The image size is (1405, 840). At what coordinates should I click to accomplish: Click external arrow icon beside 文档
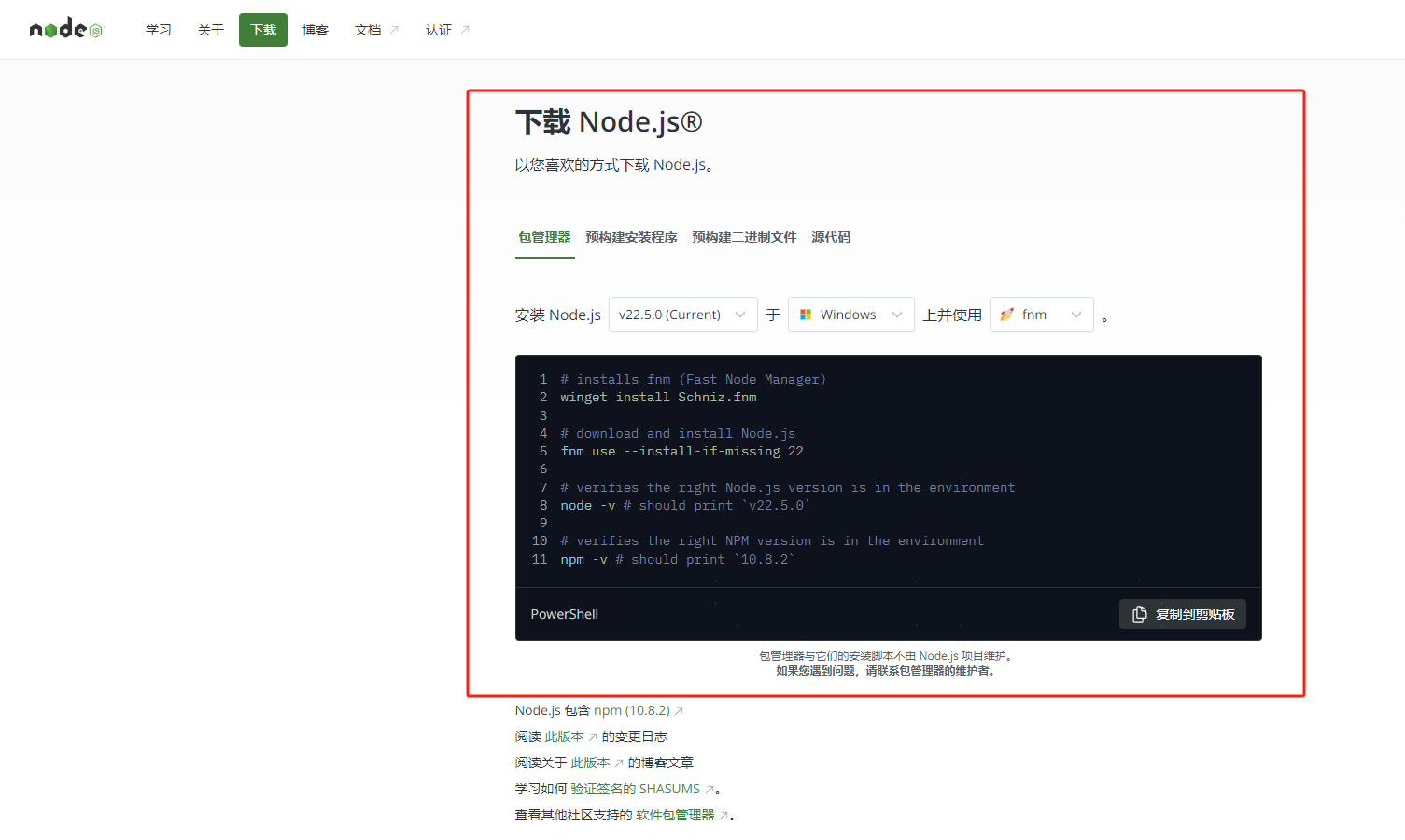coord(394,30)
